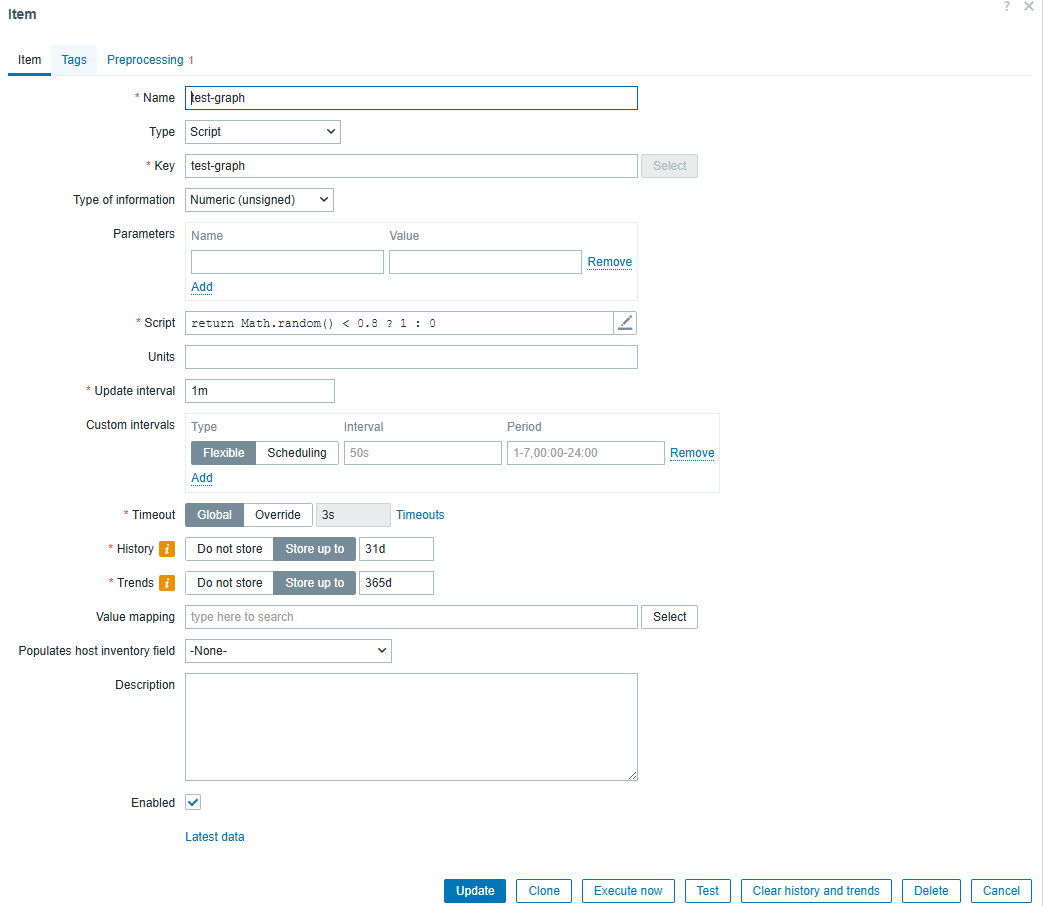Open Populates host inventory field dropdown
The image size is (1043, 906).
tap(288, 651)
